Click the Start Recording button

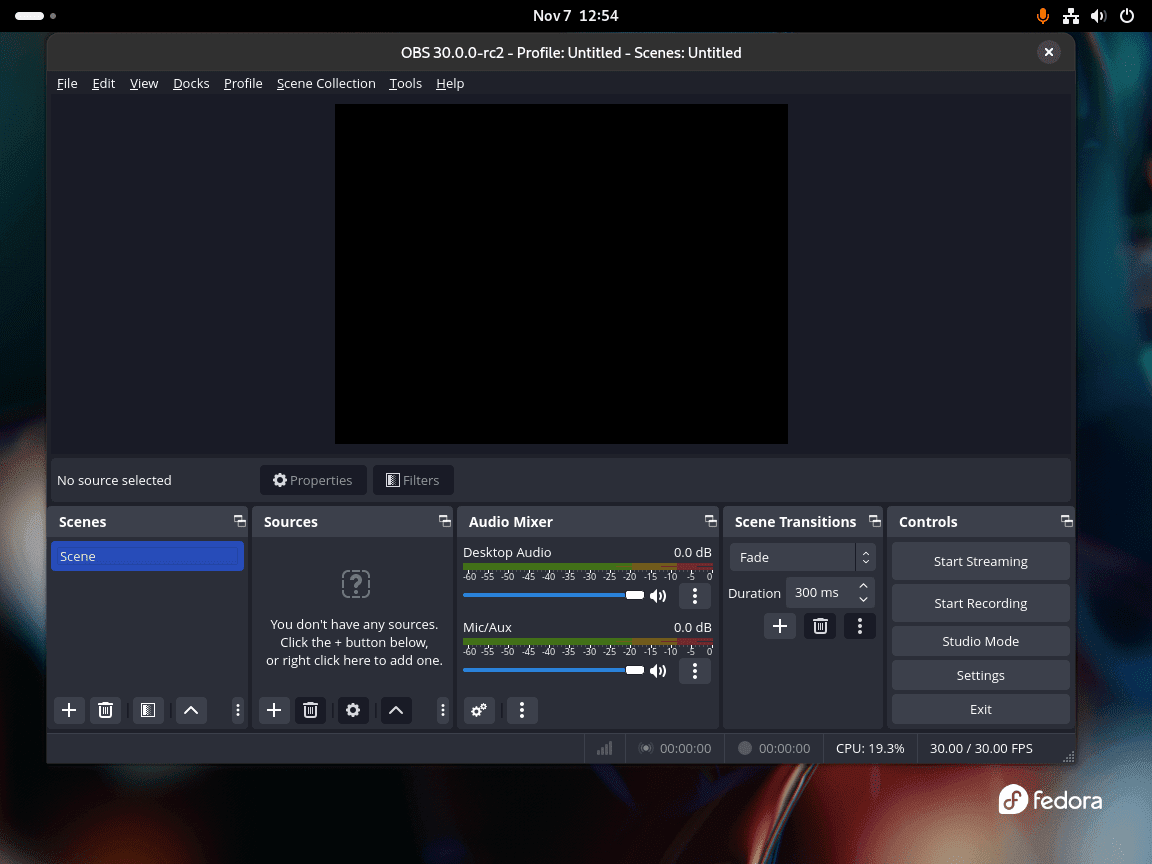pos(980,603)
